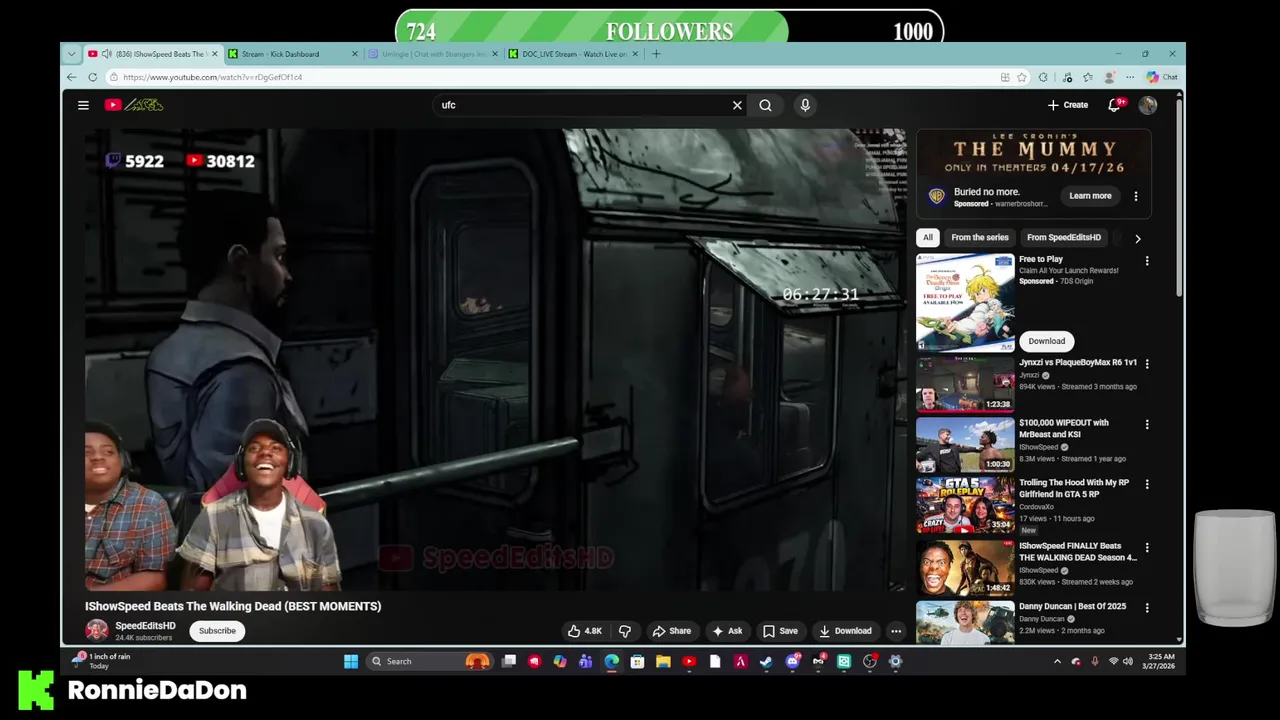Open the taskbar volume control
Screen dimensions: 1280x720
click(1128, 661)
